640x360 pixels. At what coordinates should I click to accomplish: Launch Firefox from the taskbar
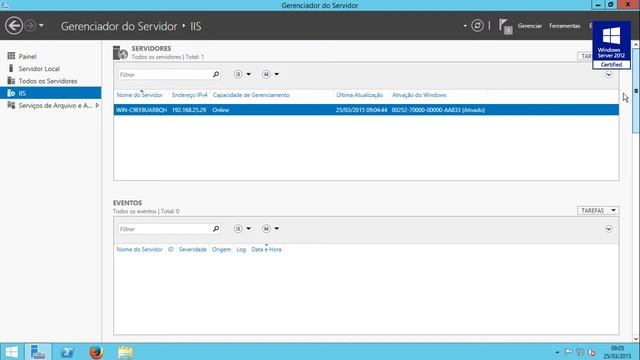[x=96, y=352]
